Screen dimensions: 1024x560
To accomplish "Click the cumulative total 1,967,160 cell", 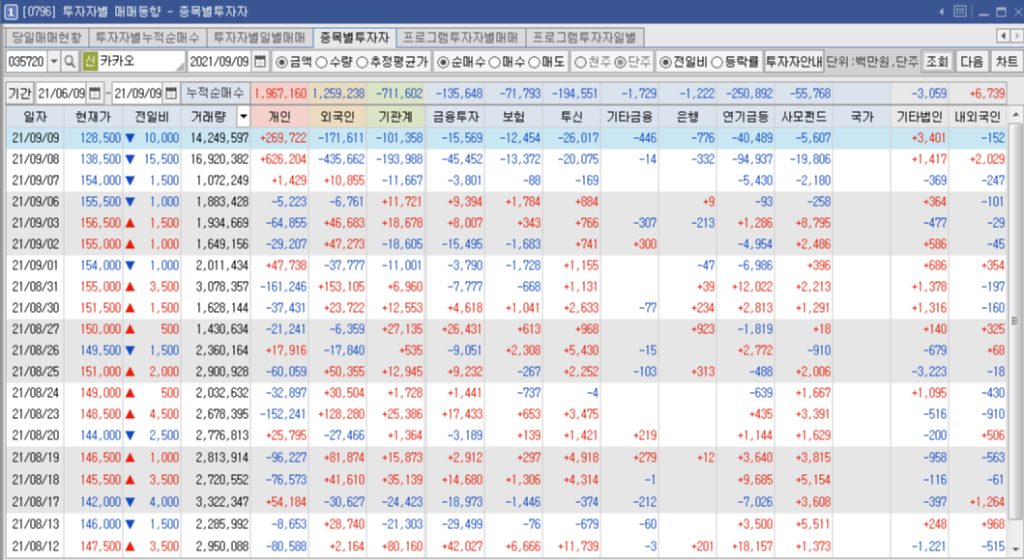I will point(280,93).
